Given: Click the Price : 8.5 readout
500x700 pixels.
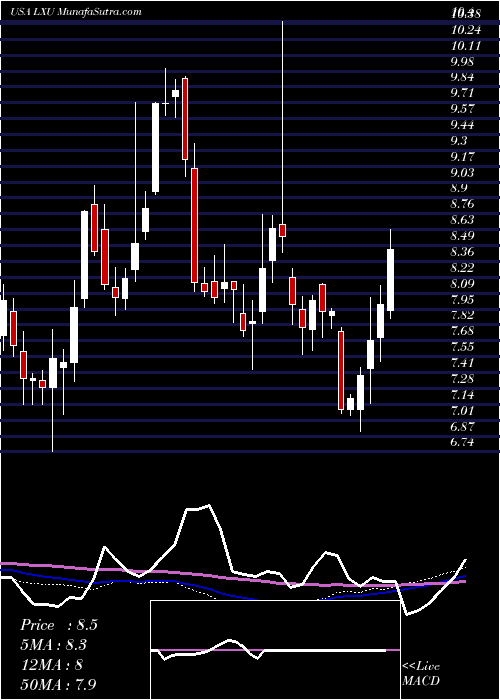Looking at the screenshot, I should [58, 625].
